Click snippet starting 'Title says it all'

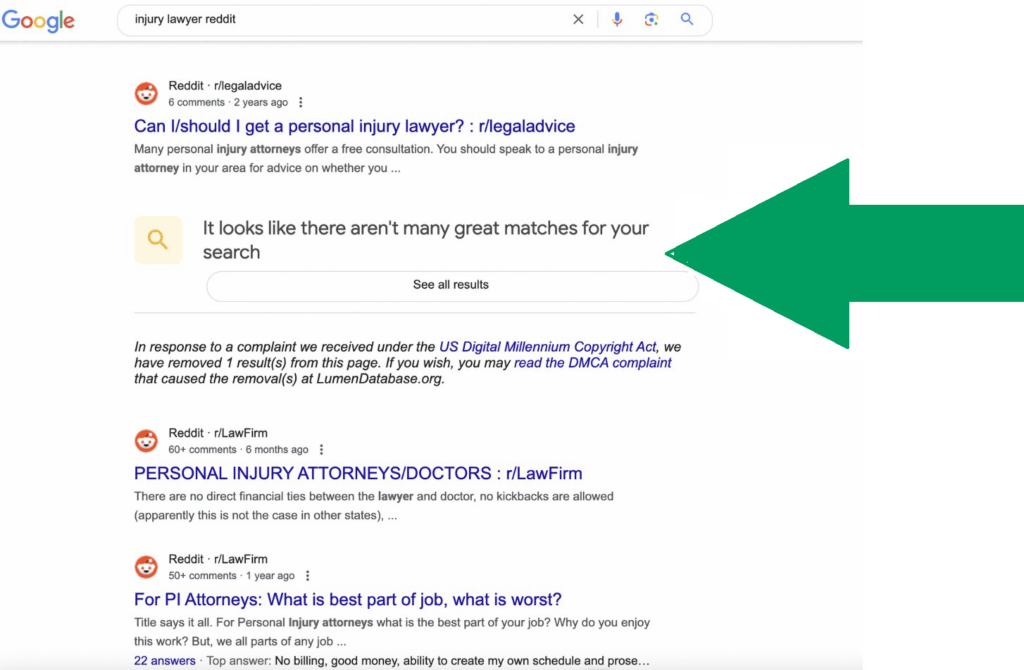click(392, 632)
